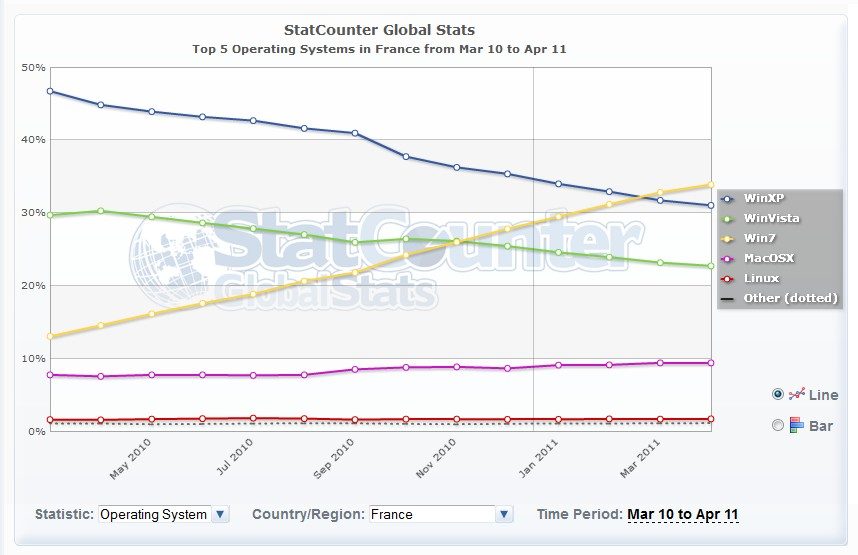Toggle the WinVista legend marker

(728, 218)
